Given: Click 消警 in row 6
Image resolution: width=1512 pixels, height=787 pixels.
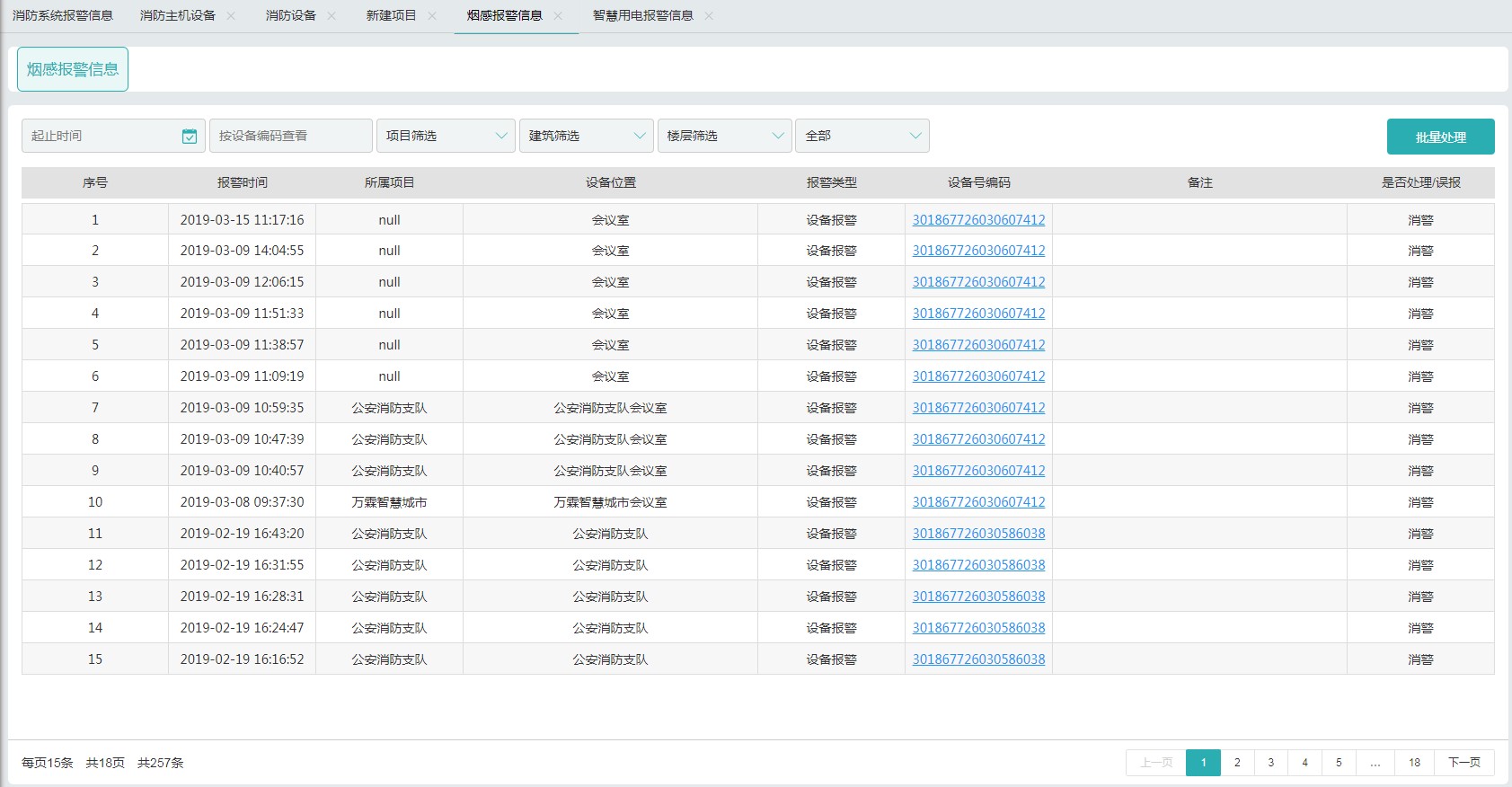Looking at the screenshot, I should click(1420, 376).
